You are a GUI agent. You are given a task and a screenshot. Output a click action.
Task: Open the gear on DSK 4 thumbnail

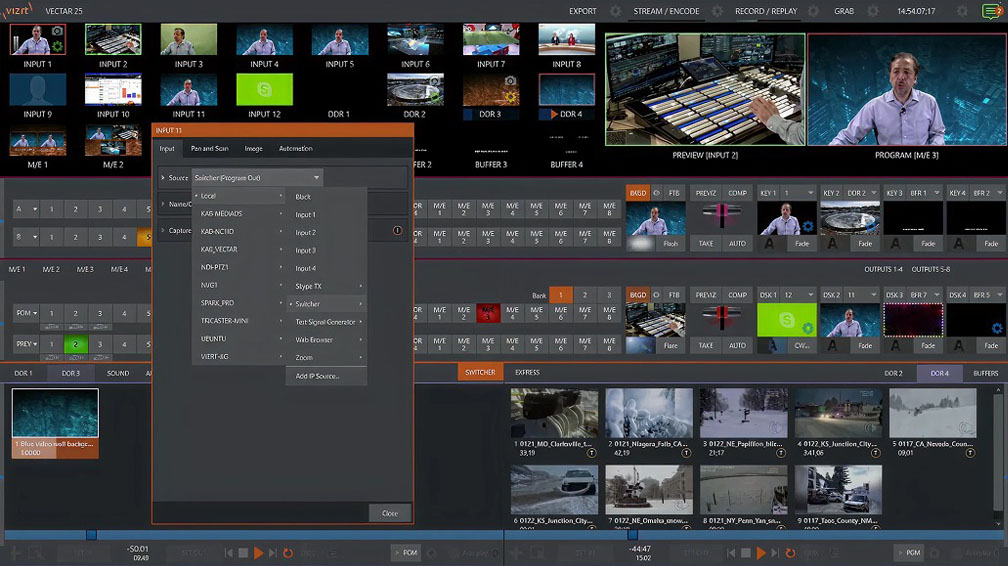pos(996,329)
